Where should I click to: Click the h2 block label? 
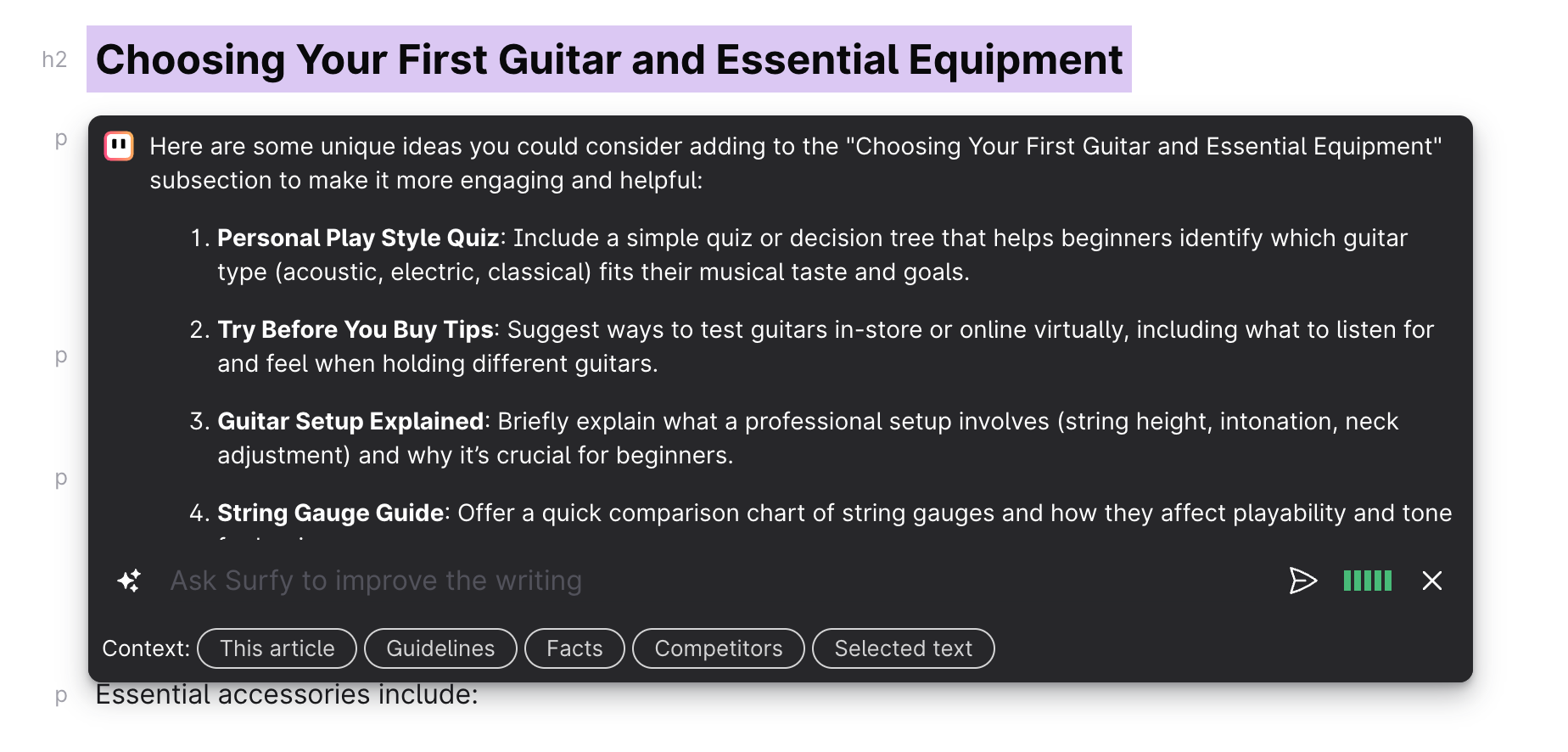click(x=54, y=59)
